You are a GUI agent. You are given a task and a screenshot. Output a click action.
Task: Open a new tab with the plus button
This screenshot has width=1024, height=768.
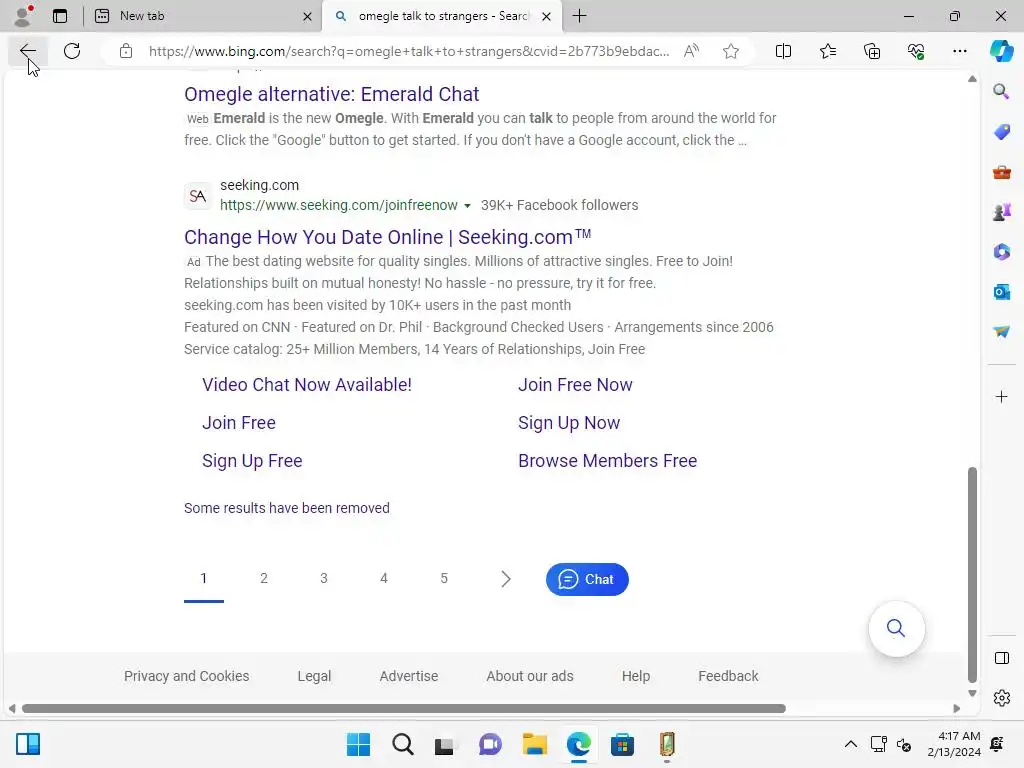click(579, 16)
